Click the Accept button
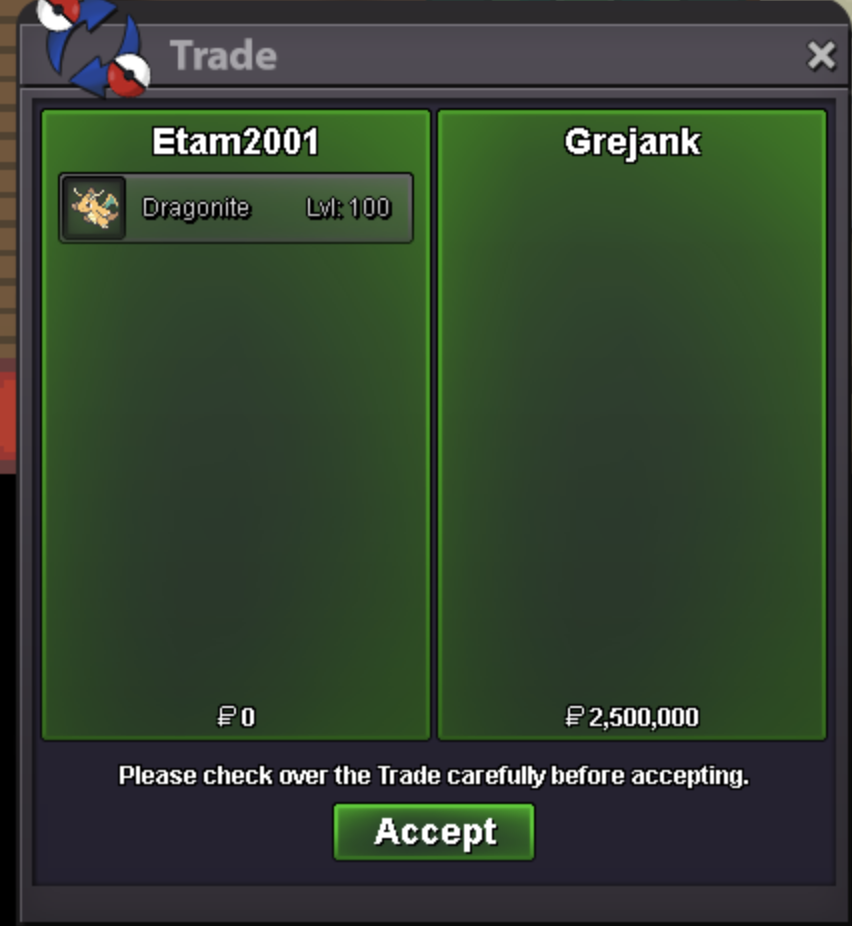 (434, 832)
